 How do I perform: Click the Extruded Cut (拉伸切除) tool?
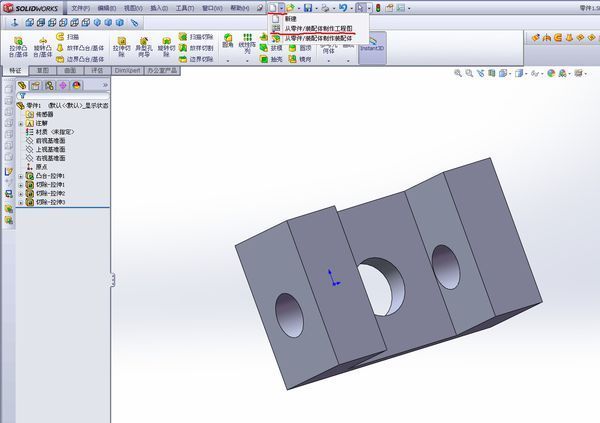pyautogui.click(x=121, y=47)
